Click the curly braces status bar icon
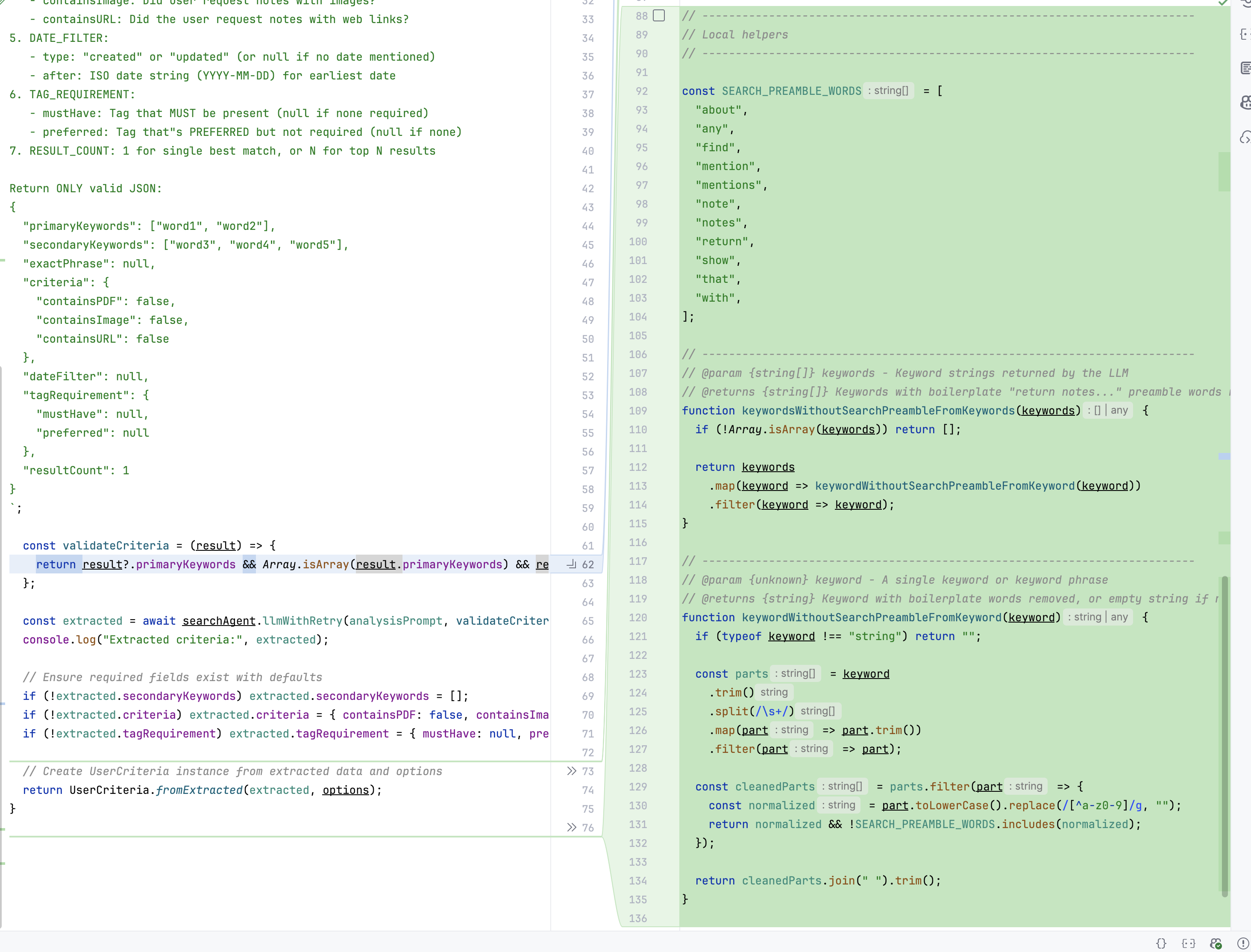The height and width of the screenshot is (952, 1251). coord(1161,943)
